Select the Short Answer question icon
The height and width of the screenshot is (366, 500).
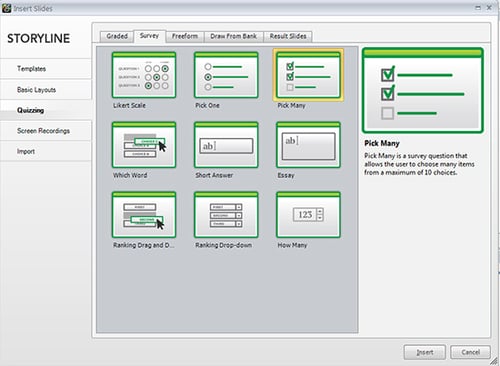point(226,145)
